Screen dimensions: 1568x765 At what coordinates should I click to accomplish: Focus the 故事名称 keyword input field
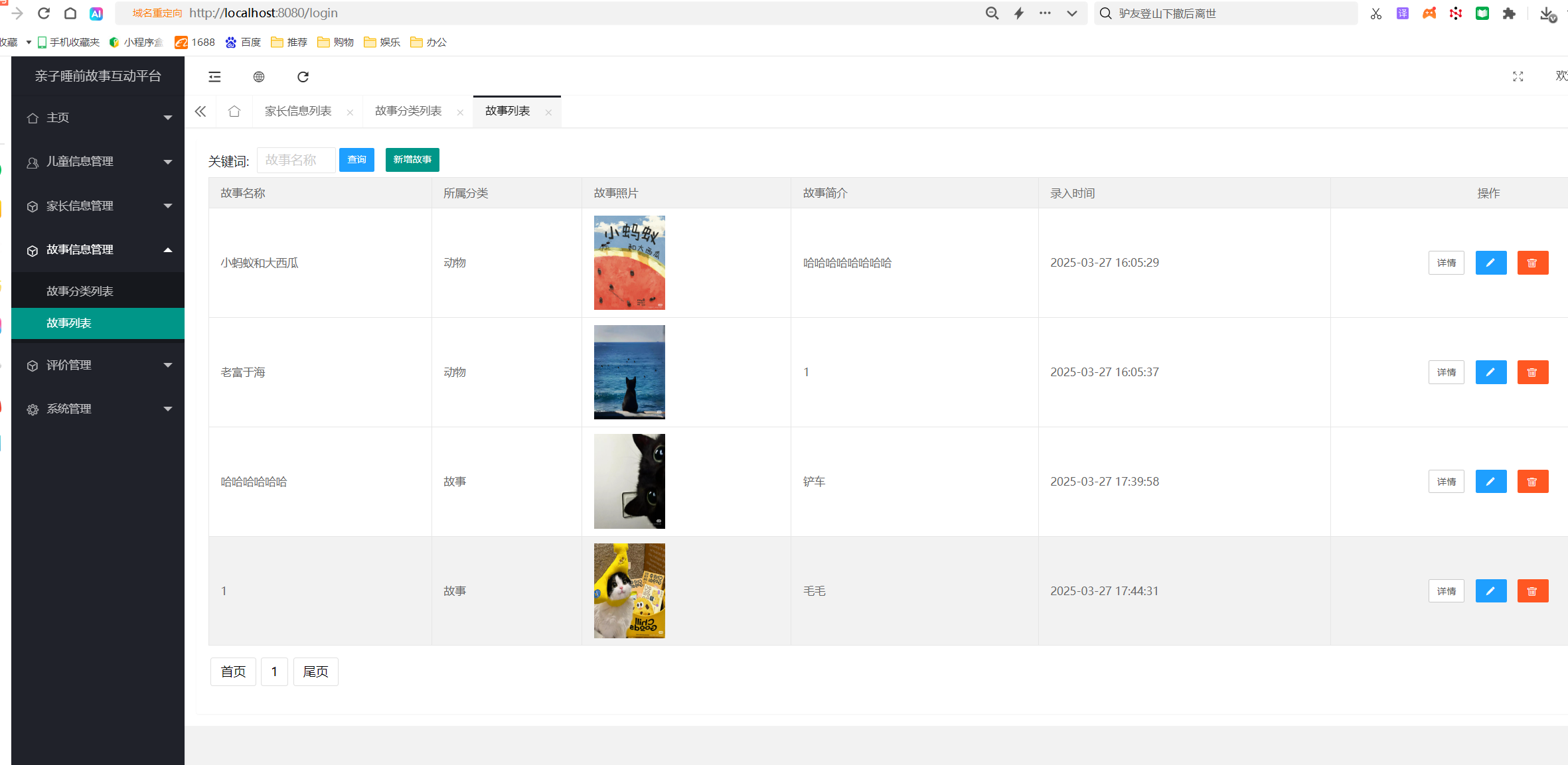click(x=296, y=160)
